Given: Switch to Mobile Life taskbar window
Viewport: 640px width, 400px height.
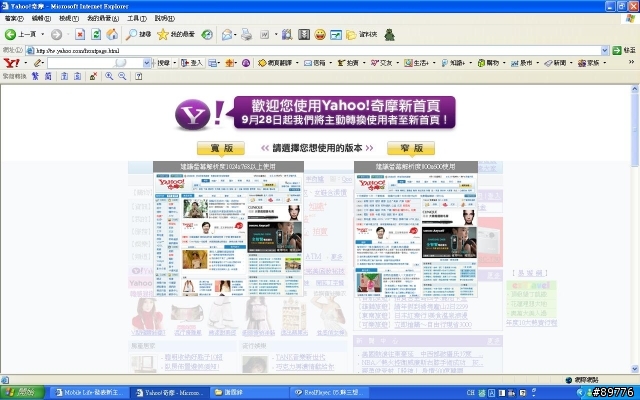Looking at the screenshot, I should pyautogui.click(x=89, y=393).
